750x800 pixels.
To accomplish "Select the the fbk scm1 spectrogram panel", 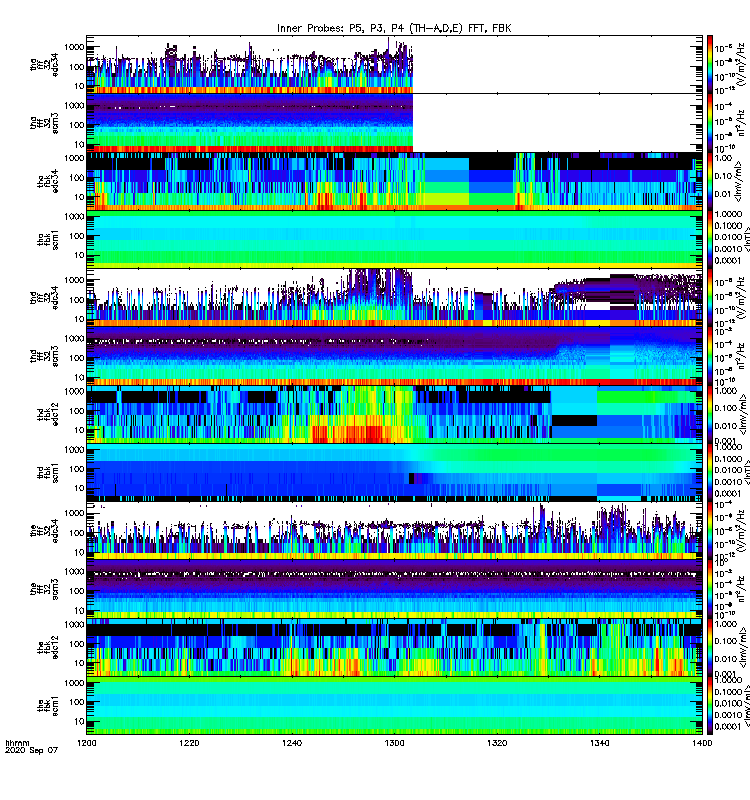I will 394,706.
